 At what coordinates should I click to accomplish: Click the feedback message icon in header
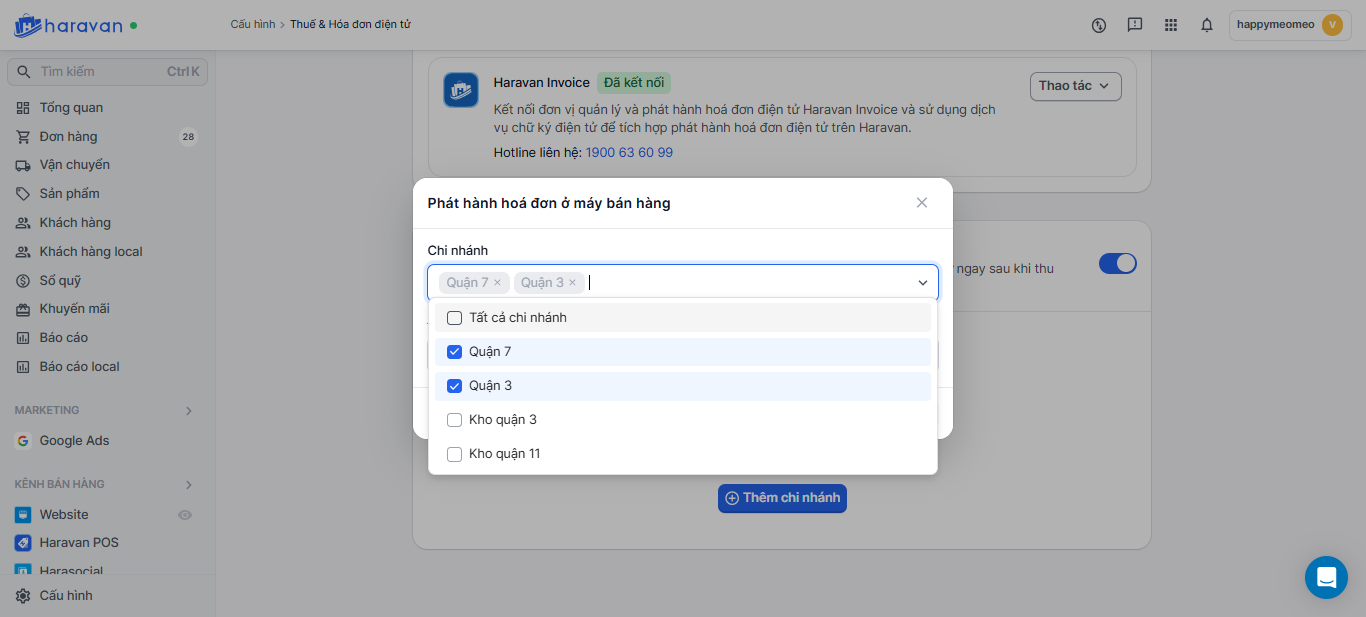pyautogui.click(x=1134, y=25)
